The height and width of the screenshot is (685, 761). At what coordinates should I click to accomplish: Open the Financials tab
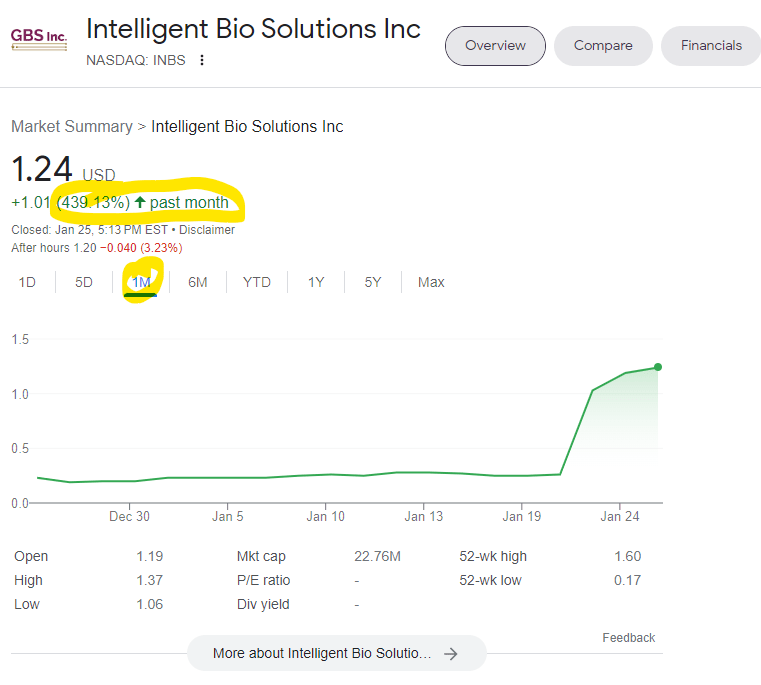711,46
